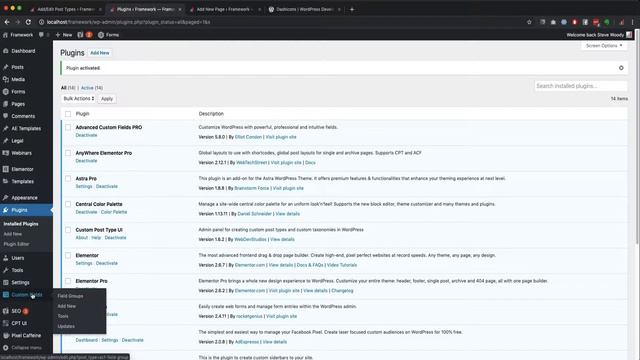Open the Webinars sidebar item
Image resolution: width=640 pixels, height=360 pixels.
point(21,153)
